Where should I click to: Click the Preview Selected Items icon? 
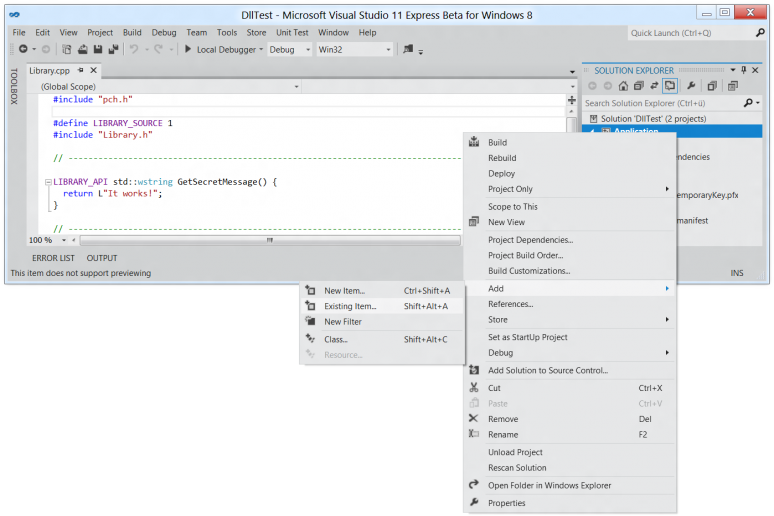coord(712,86)
